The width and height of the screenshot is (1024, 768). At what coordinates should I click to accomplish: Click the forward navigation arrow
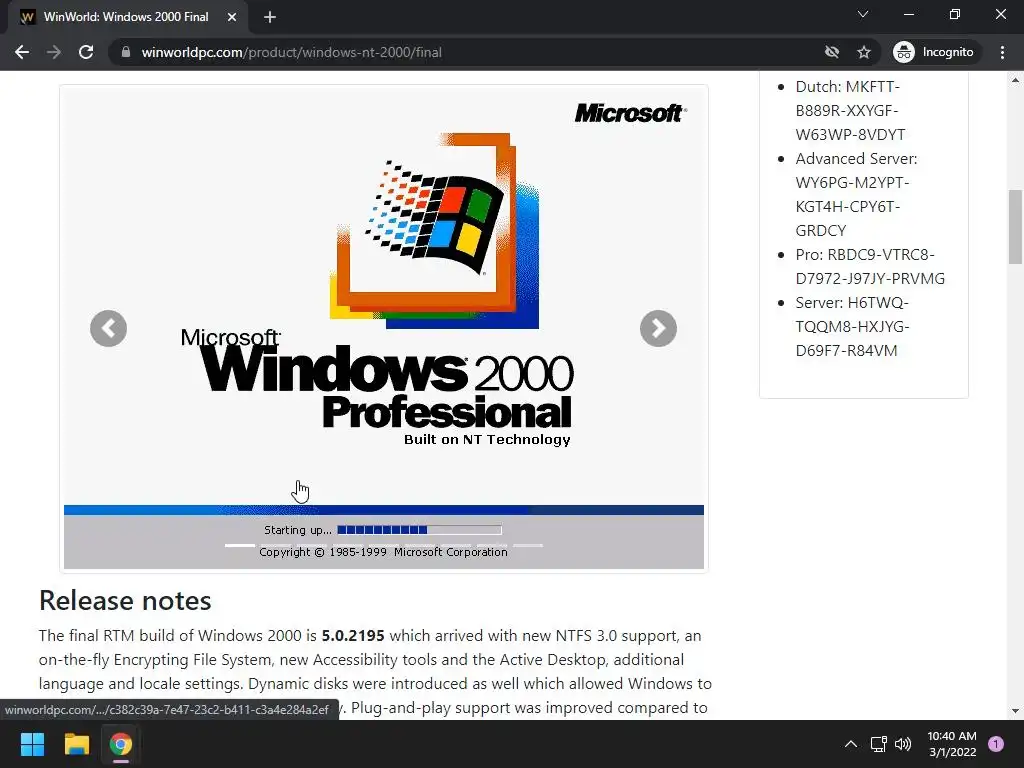[x=54, y=52]
